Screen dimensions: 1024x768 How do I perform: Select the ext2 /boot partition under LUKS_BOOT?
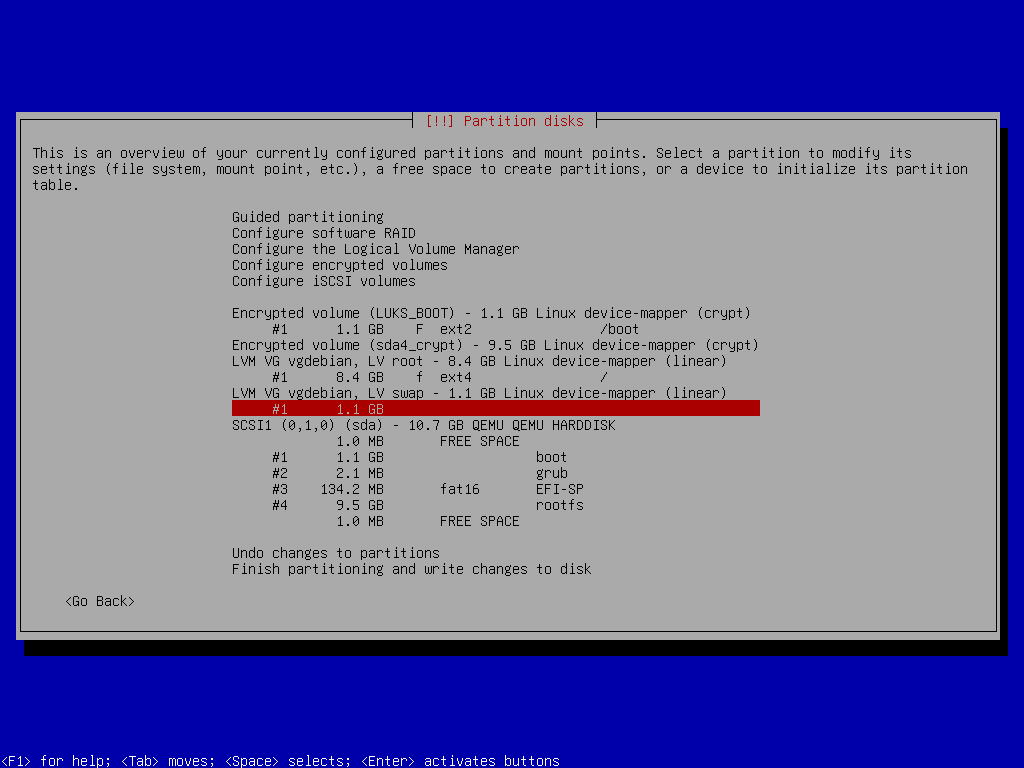(x=400, y=328)
